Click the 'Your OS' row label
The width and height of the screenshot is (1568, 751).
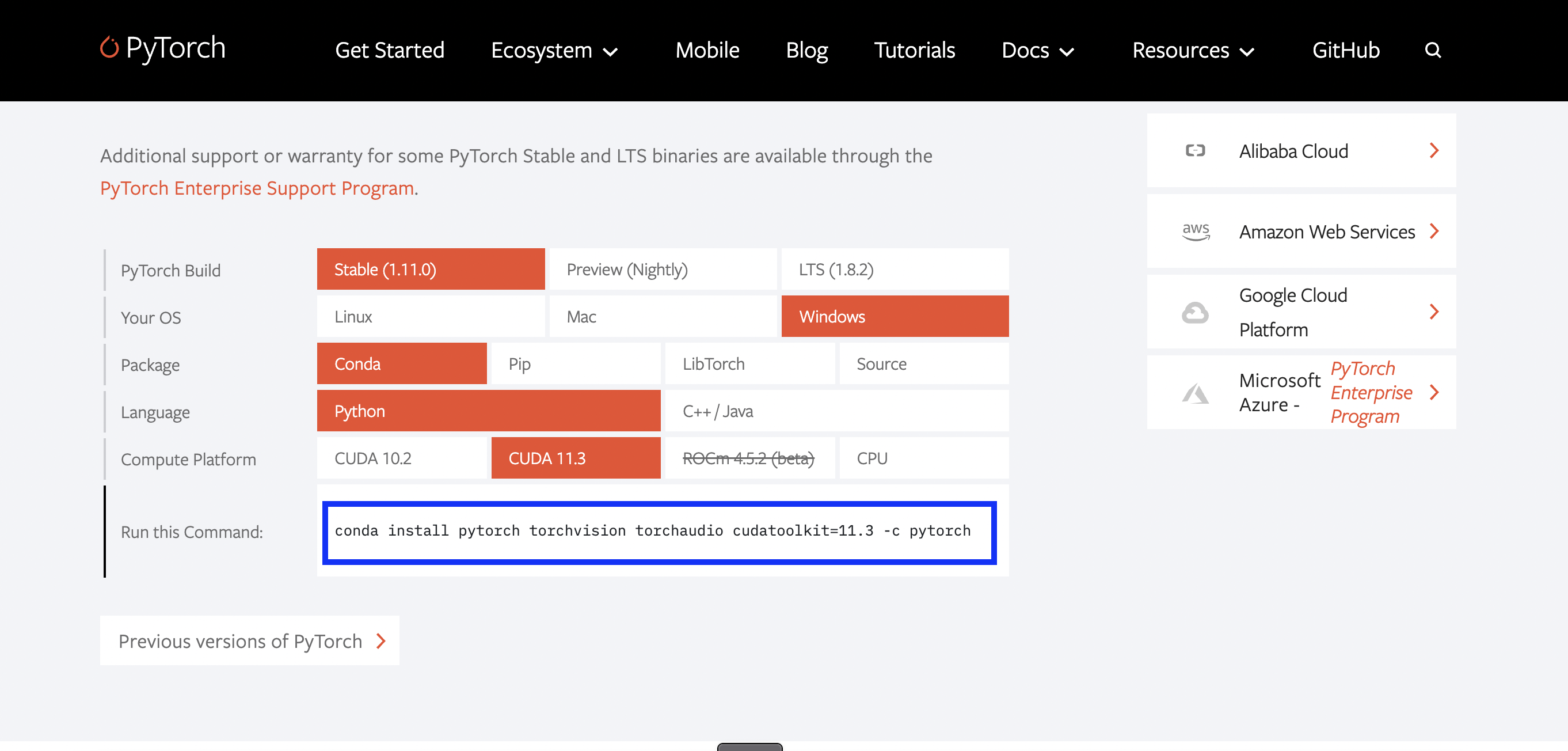tap(151, 318)
